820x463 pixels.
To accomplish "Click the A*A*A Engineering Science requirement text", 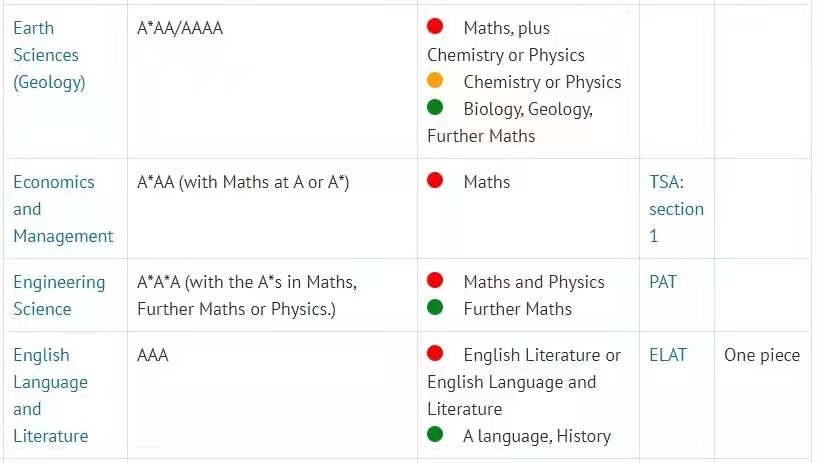I will [x=247, y=296].
